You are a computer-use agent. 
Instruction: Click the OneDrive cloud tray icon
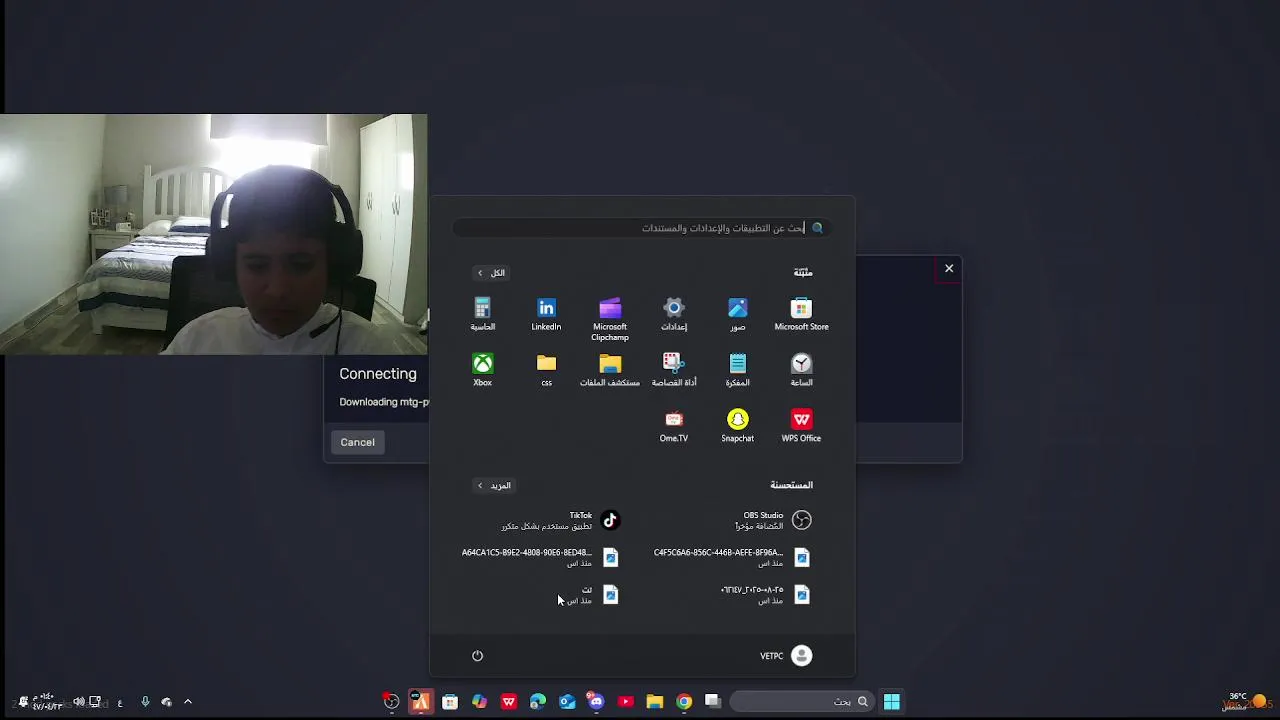pos(167,702)
